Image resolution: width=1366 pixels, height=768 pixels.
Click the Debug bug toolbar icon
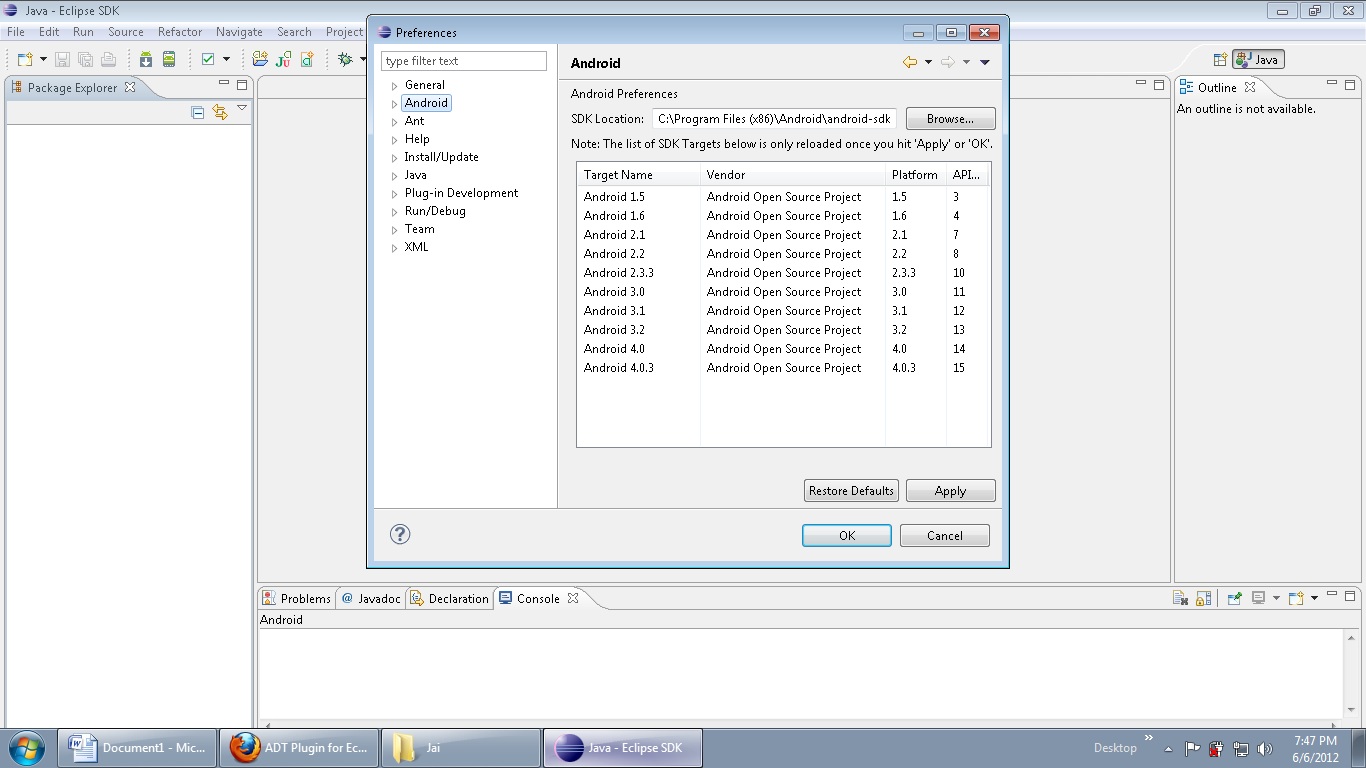click(345, 60)
